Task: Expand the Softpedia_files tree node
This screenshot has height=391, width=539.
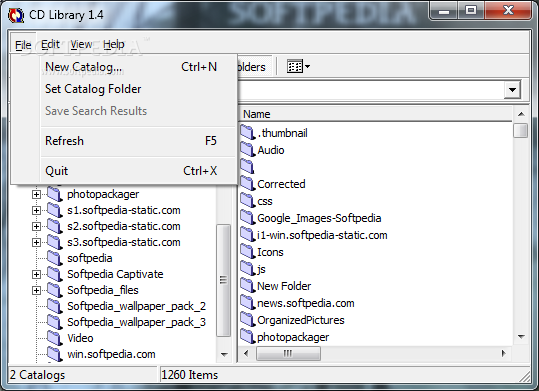Action: pyautogui.click(x=36, y=290)
